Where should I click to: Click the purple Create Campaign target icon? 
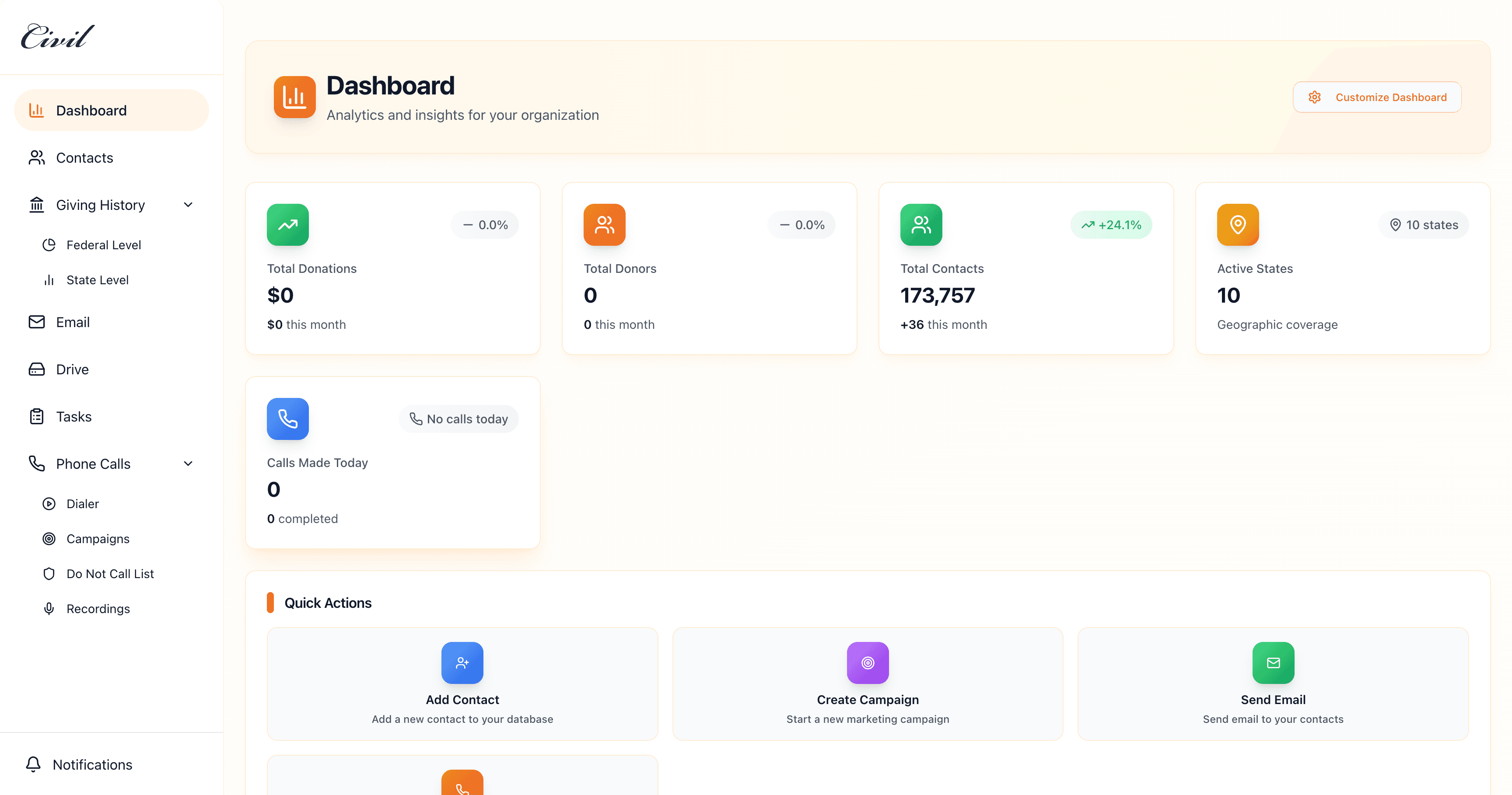(x=868, y=663)
